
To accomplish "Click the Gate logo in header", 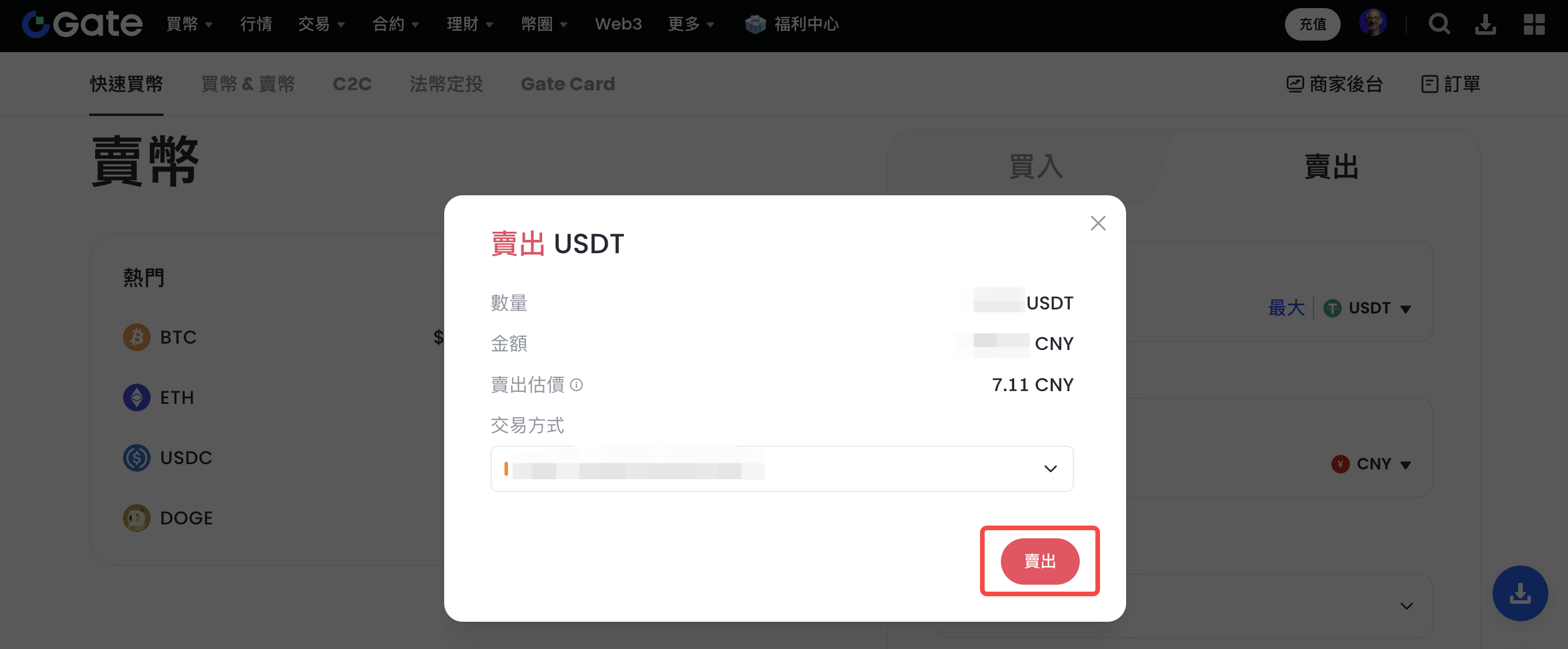I will [82, 24].
